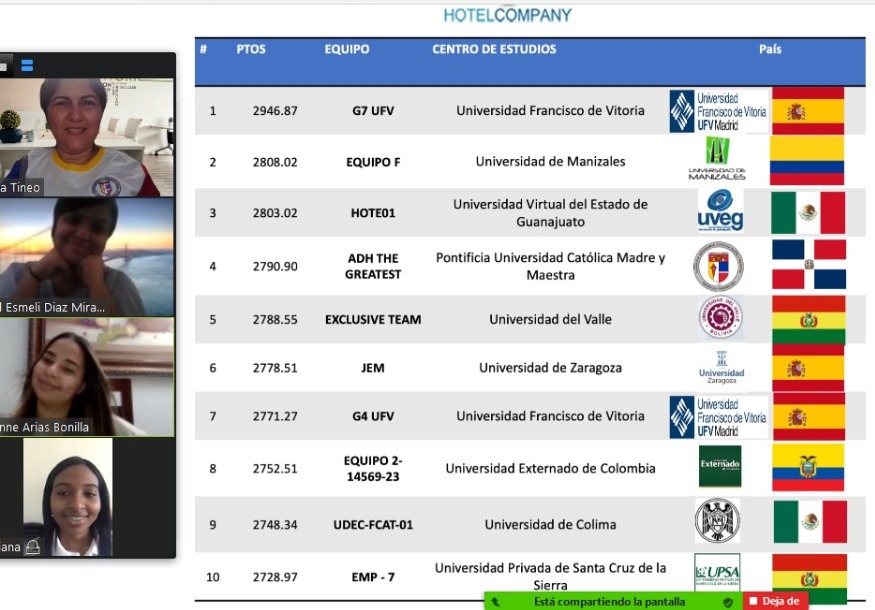Image resolution: width=875 pixels, height=610 pixels.
Task: Click the Mexico flag in HOTE01 row
Action: pos(808,212)
